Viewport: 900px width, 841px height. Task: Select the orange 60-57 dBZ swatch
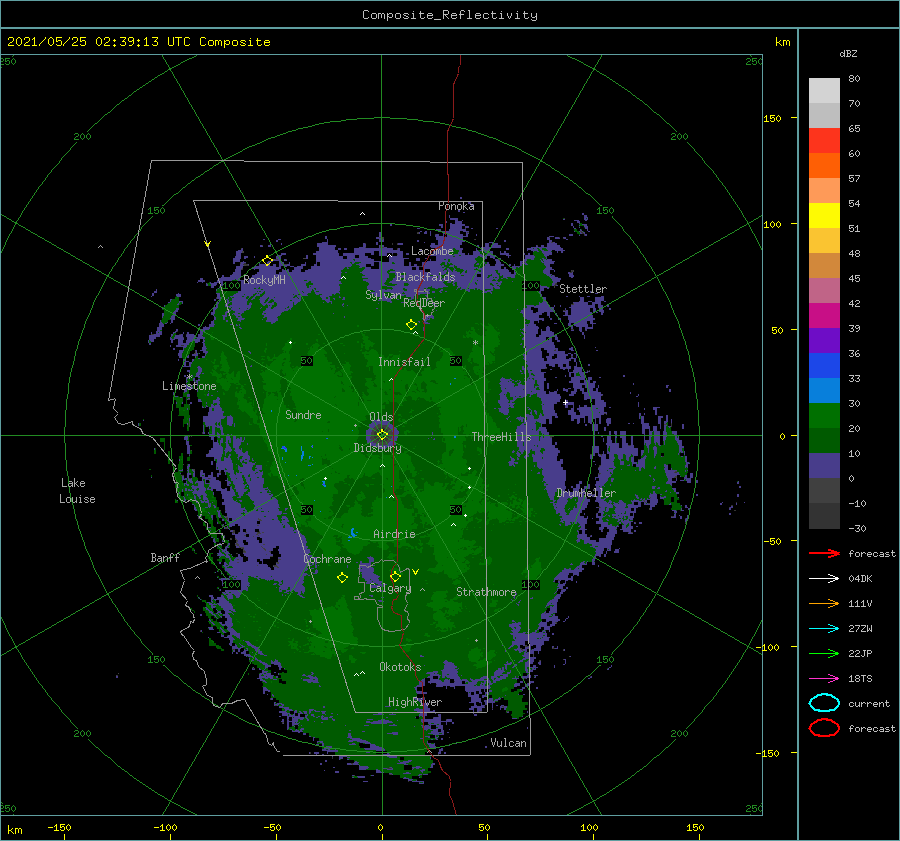(824, 165)
